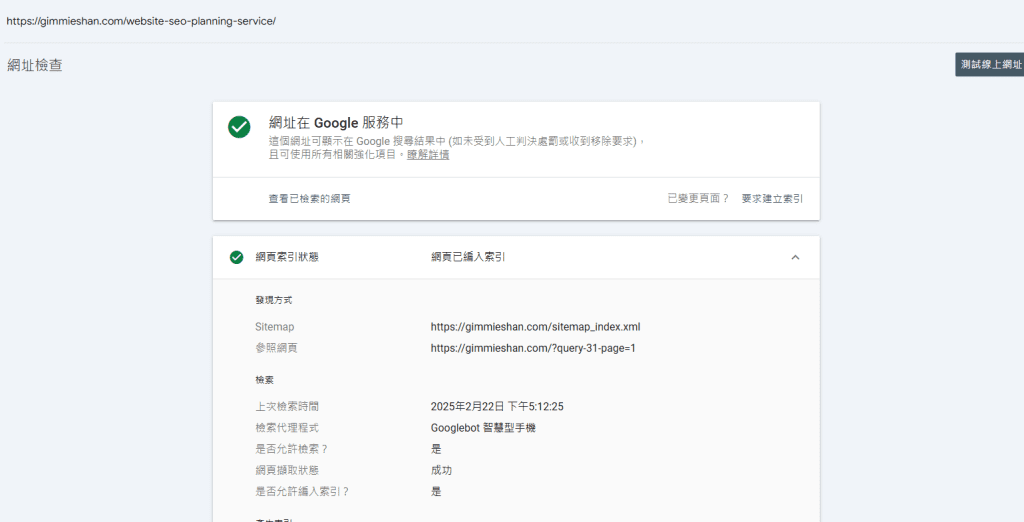The height and width of the screenshot is (522, 1024).
Task: Click the sitemap_index.xml URL value
Action: [536, 327]
